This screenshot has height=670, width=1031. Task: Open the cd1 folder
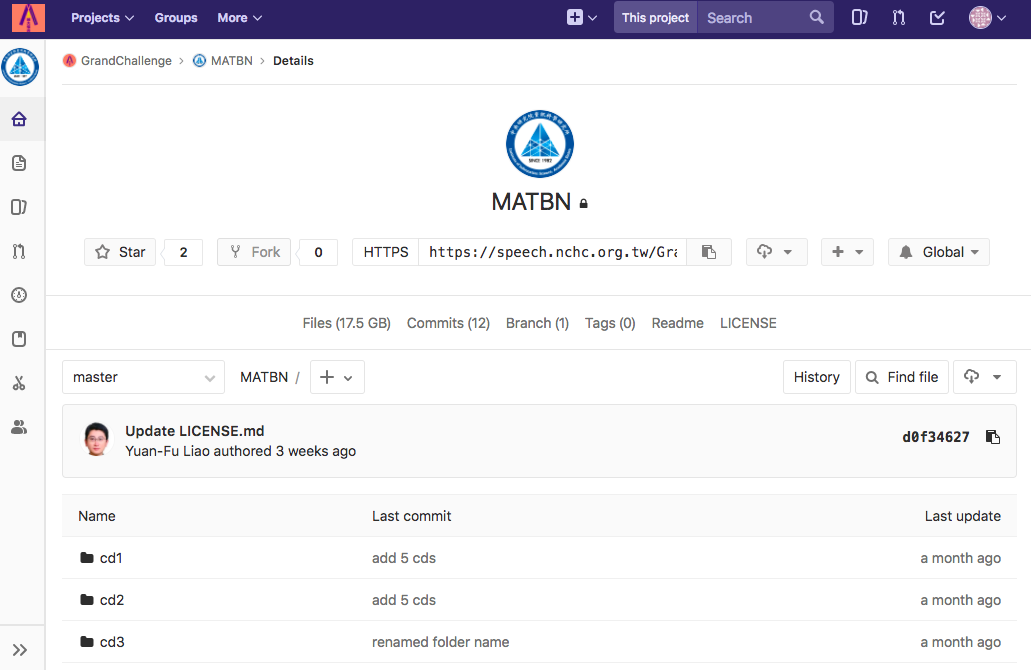tap(111, 558)
